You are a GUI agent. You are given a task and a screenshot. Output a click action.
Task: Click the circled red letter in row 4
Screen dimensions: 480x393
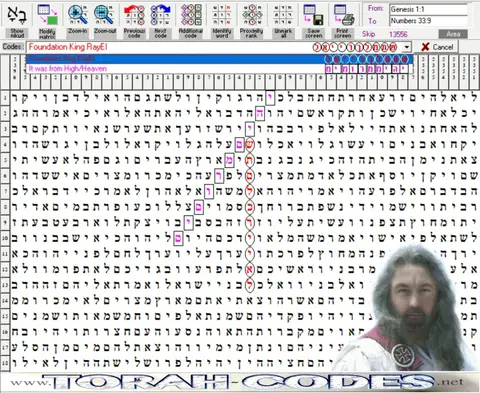[250, 145]
